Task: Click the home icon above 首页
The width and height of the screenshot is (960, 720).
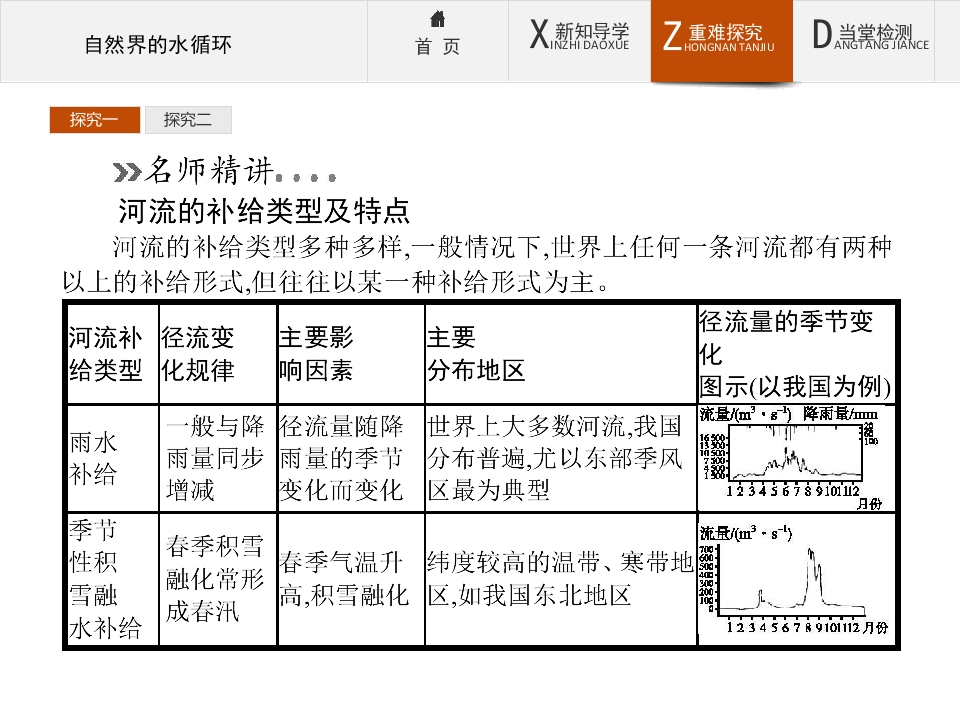Action: 437,19
